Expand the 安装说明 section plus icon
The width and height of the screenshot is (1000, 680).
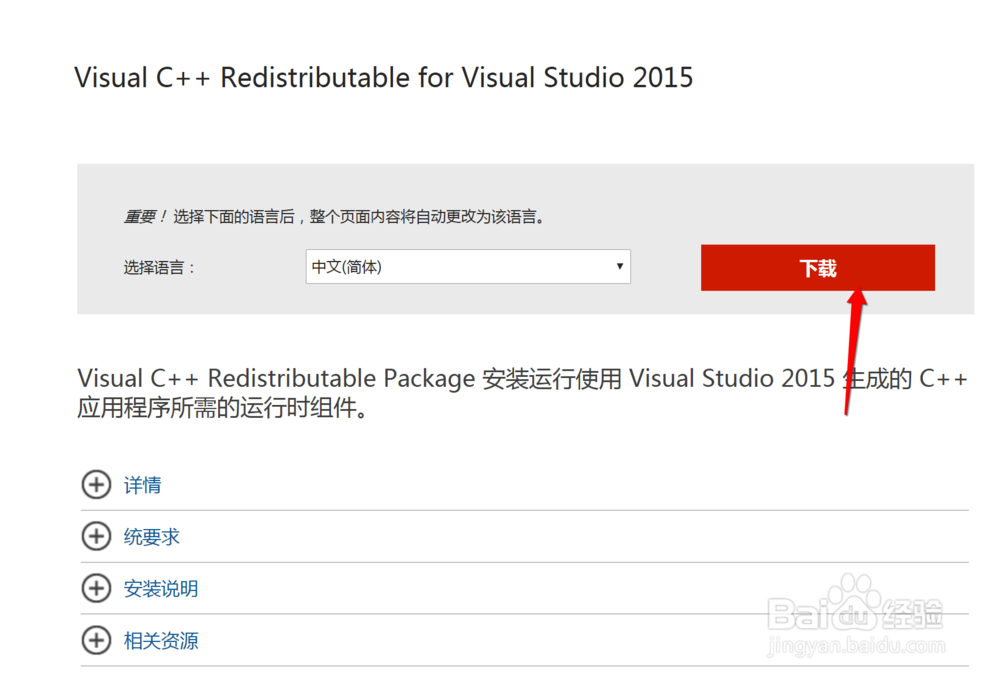tap(96, 588)
